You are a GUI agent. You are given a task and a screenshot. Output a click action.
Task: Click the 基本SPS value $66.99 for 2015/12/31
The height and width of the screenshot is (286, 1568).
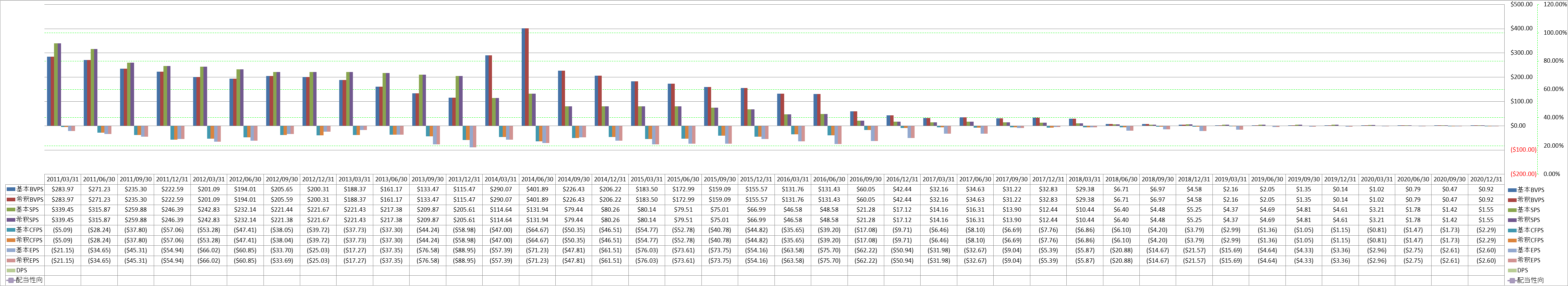pyautogui.click(x=756, y=209)
